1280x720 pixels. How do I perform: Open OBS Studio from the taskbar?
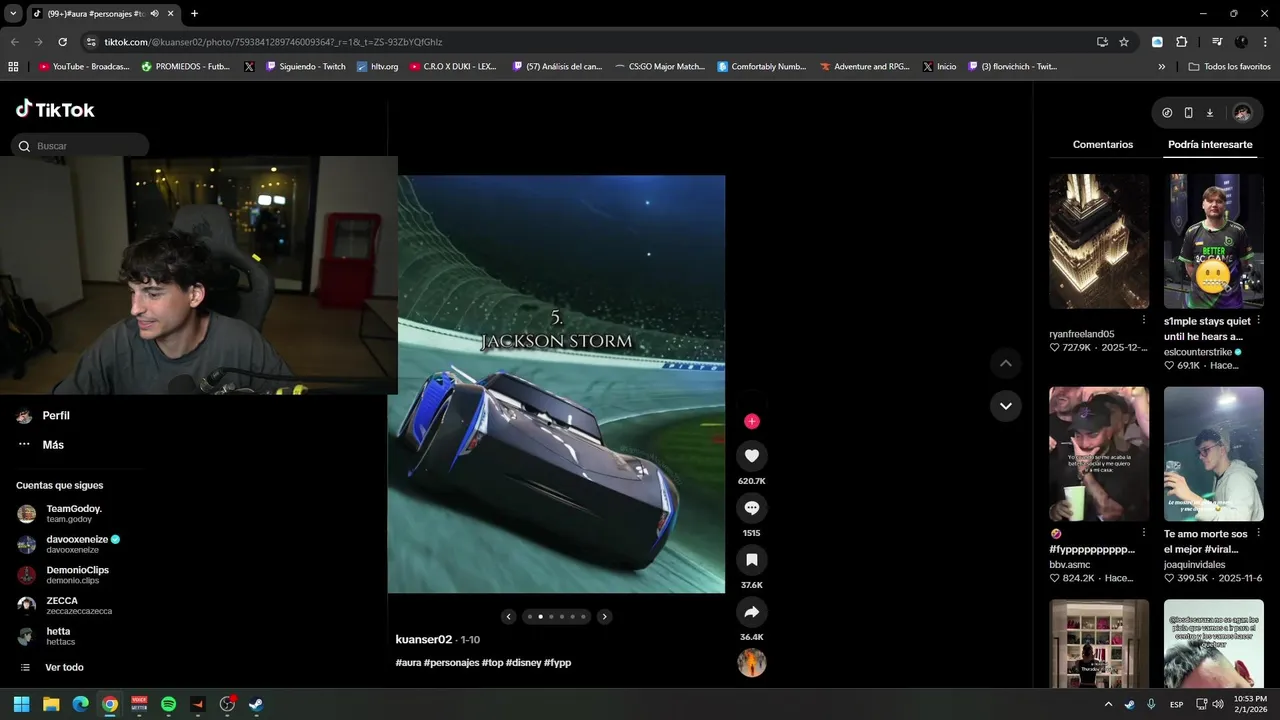click(x=227, y=704)
